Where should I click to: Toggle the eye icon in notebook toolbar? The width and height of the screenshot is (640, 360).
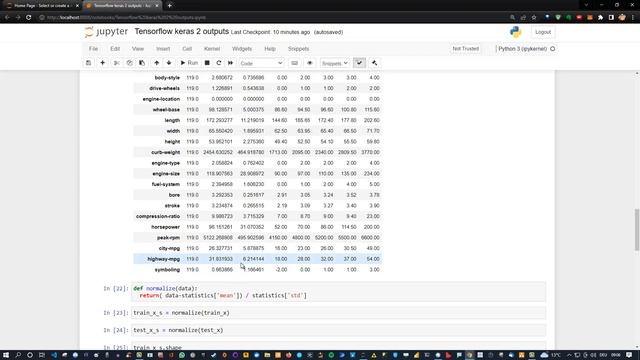click(x=310, y=63)
